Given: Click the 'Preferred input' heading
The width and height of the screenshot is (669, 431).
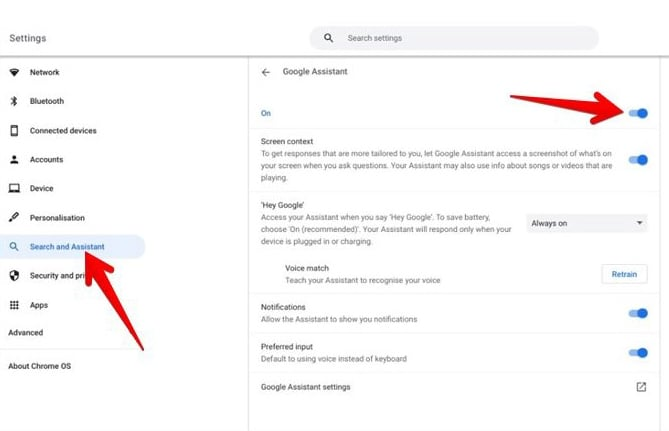Looking at the screenshot, I should coord(287,347).
